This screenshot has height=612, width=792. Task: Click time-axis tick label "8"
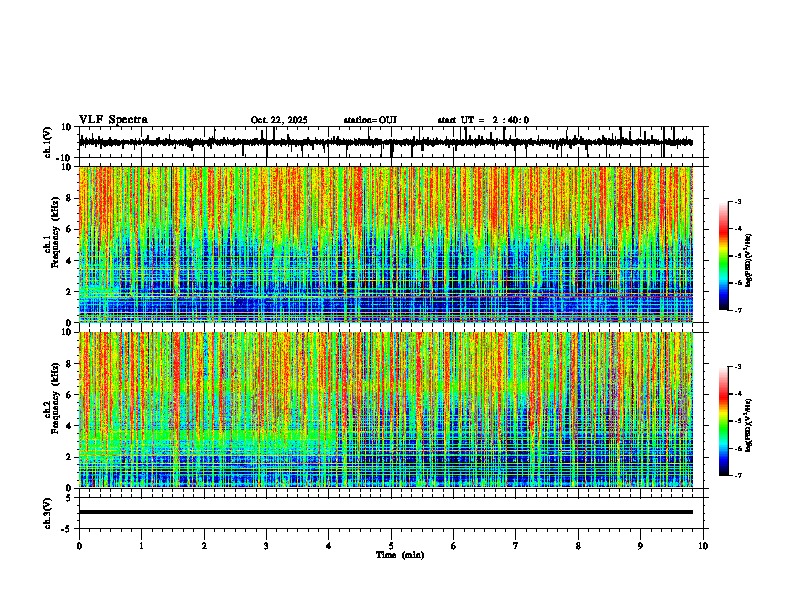pos(578,546)
